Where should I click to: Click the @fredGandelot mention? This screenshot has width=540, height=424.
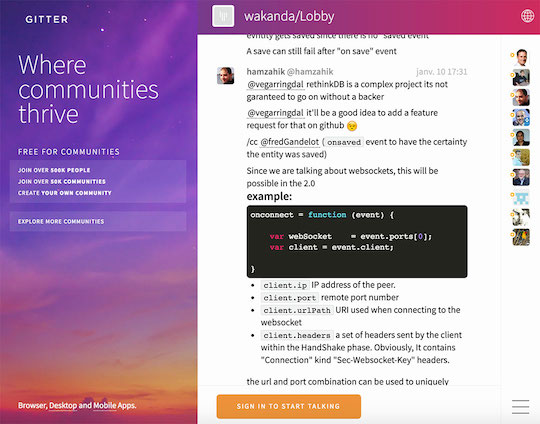click(289, 142)
